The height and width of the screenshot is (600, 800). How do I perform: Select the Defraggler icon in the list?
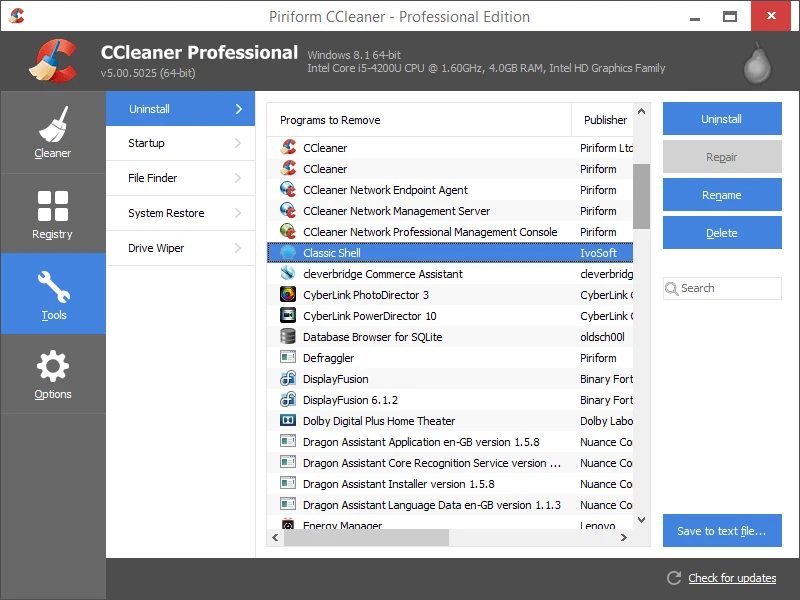tap(287, 357)
